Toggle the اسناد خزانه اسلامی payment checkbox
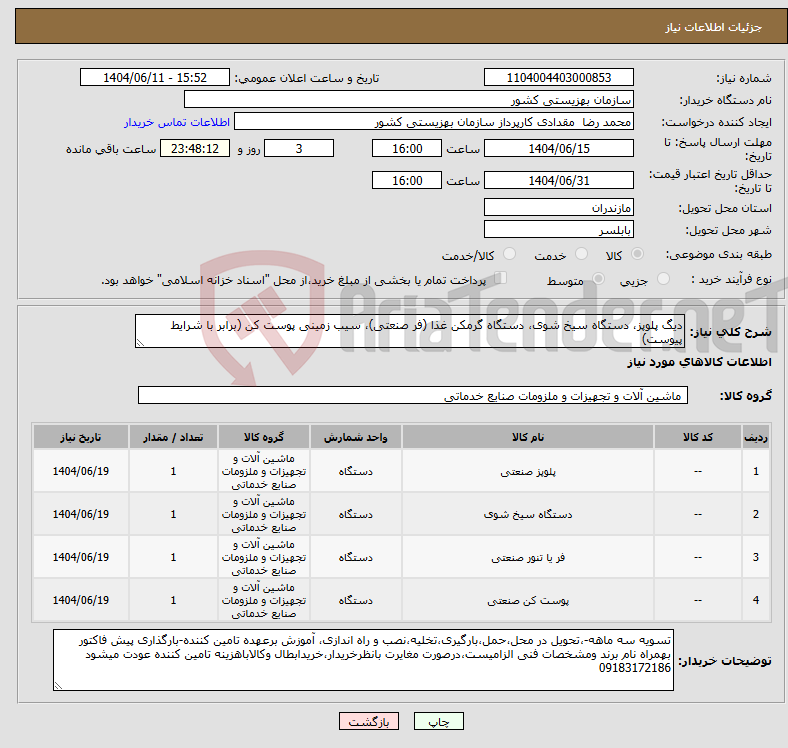Screen dimensions: 788x748 501,278
